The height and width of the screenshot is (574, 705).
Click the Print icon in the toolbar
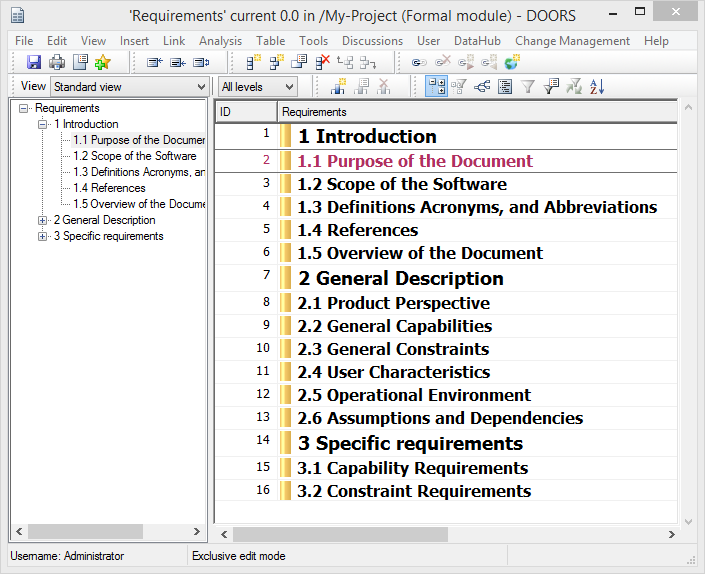coord(57,63)
